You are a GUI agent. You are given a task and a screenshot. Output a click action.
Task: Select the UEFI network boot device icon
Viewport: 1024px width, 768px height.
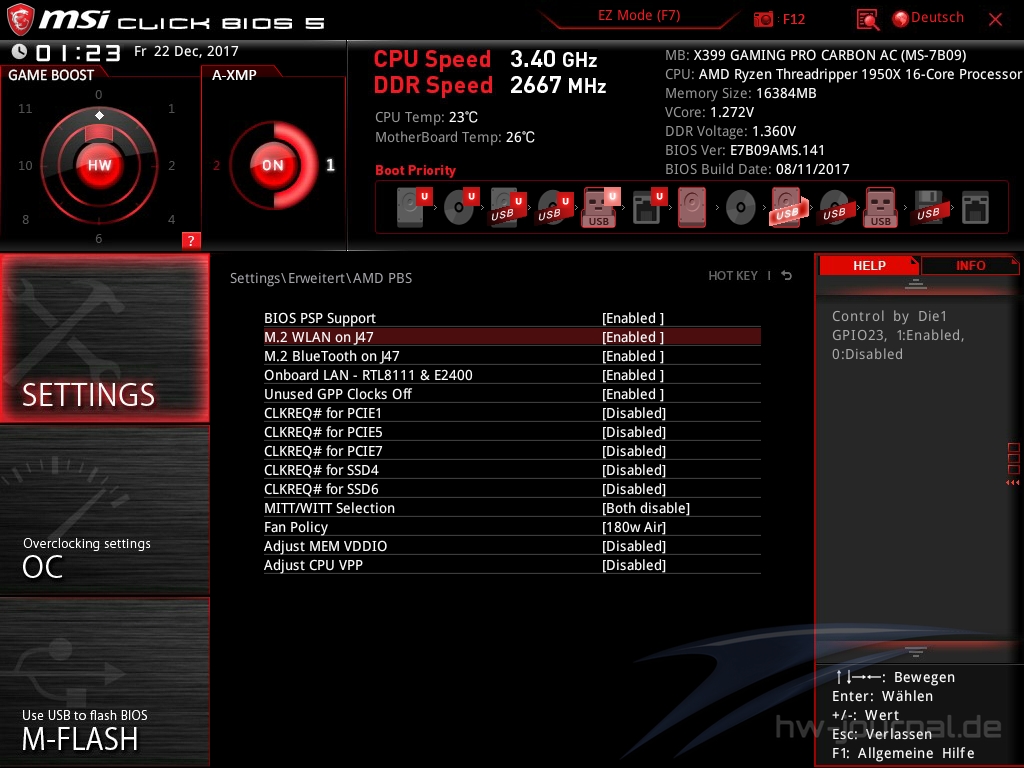(648, 207)
